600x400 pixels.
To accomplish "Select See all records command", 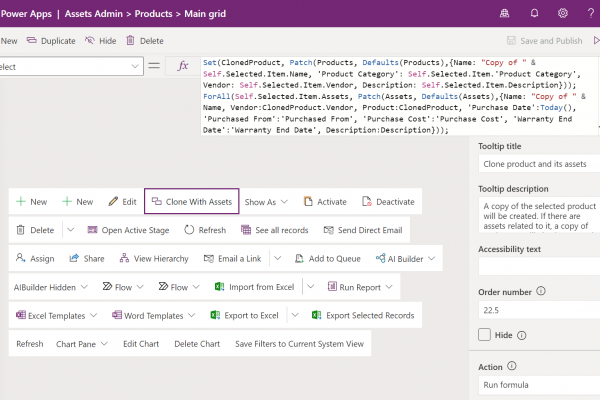I will pos(274,230).
